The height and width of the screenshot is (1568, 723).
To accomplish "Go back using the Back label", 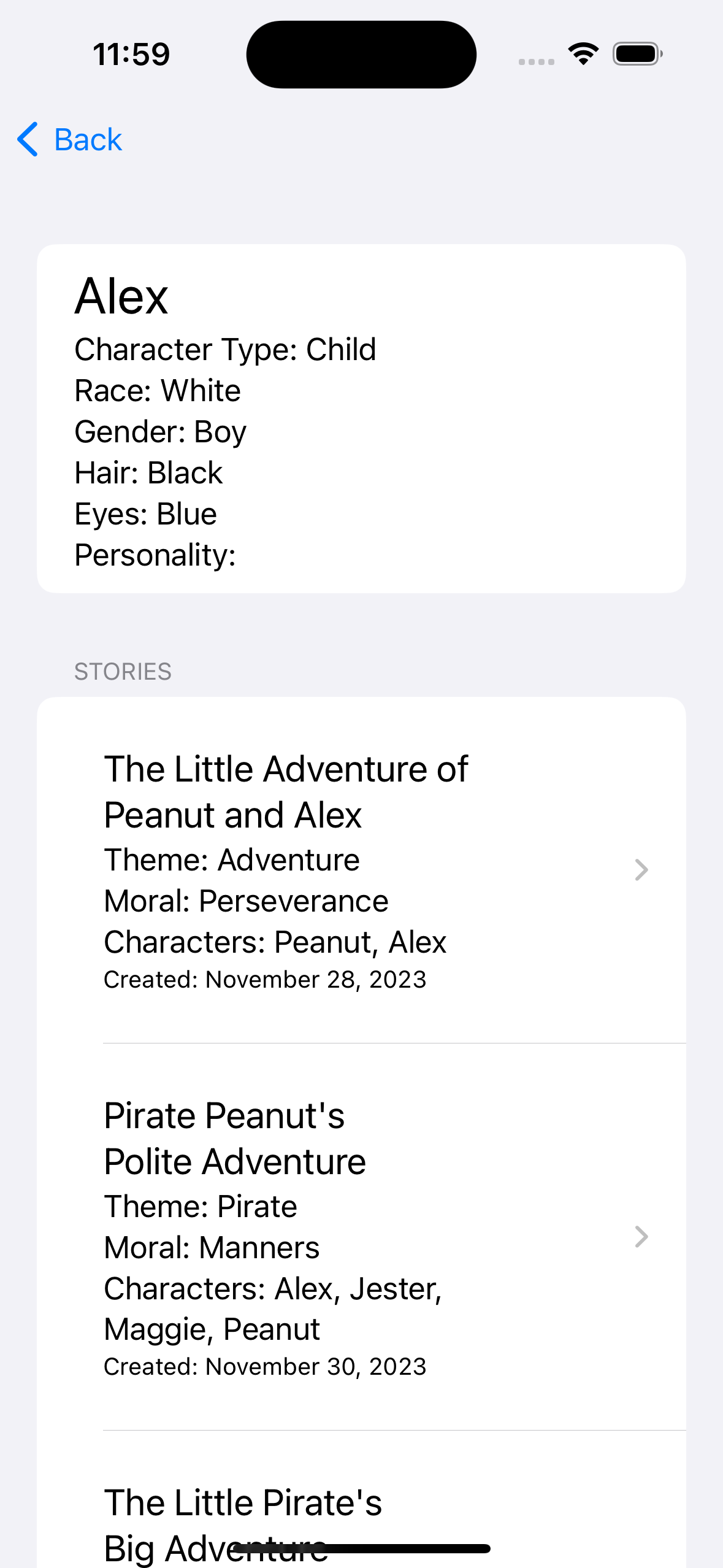I will pos(88,140).
